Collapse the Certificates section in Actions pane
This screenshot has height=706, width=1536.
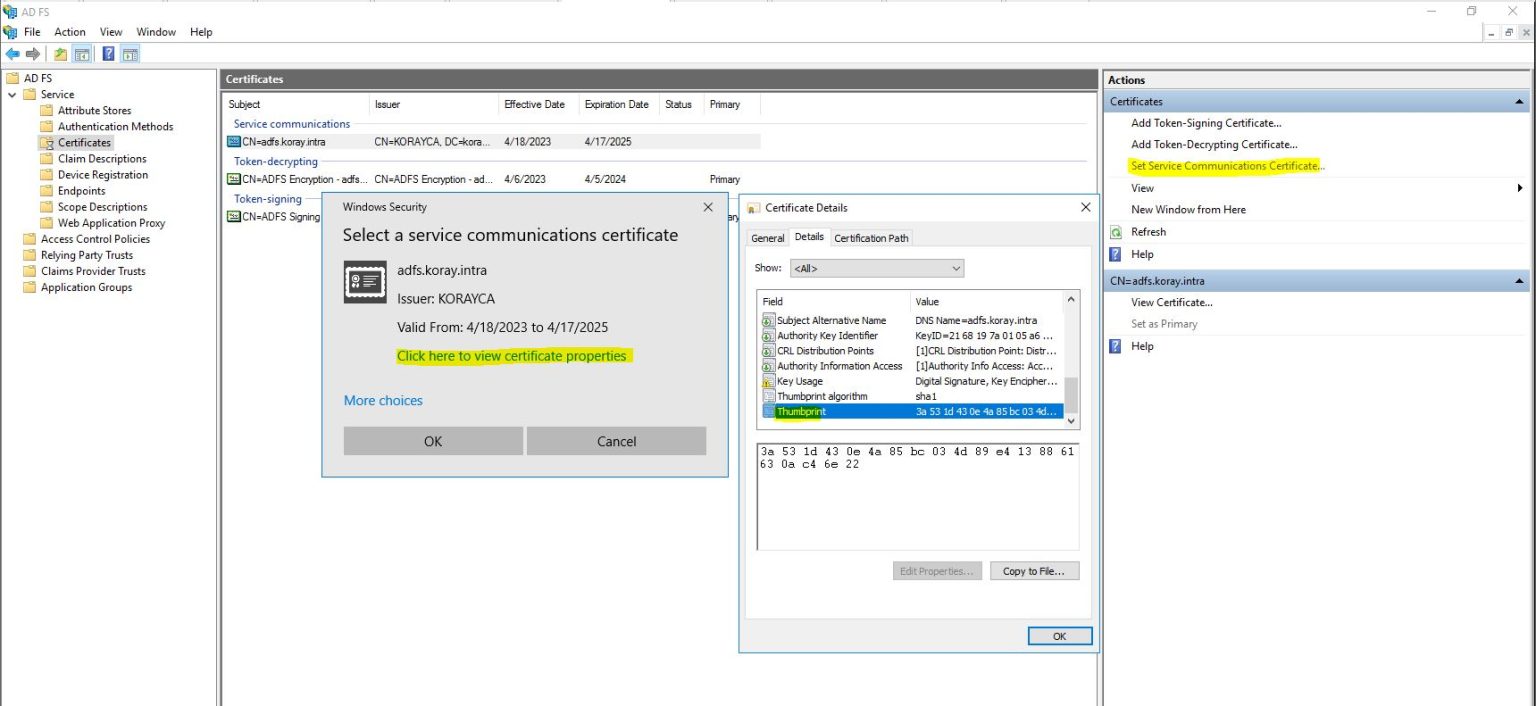(1519, 101)
